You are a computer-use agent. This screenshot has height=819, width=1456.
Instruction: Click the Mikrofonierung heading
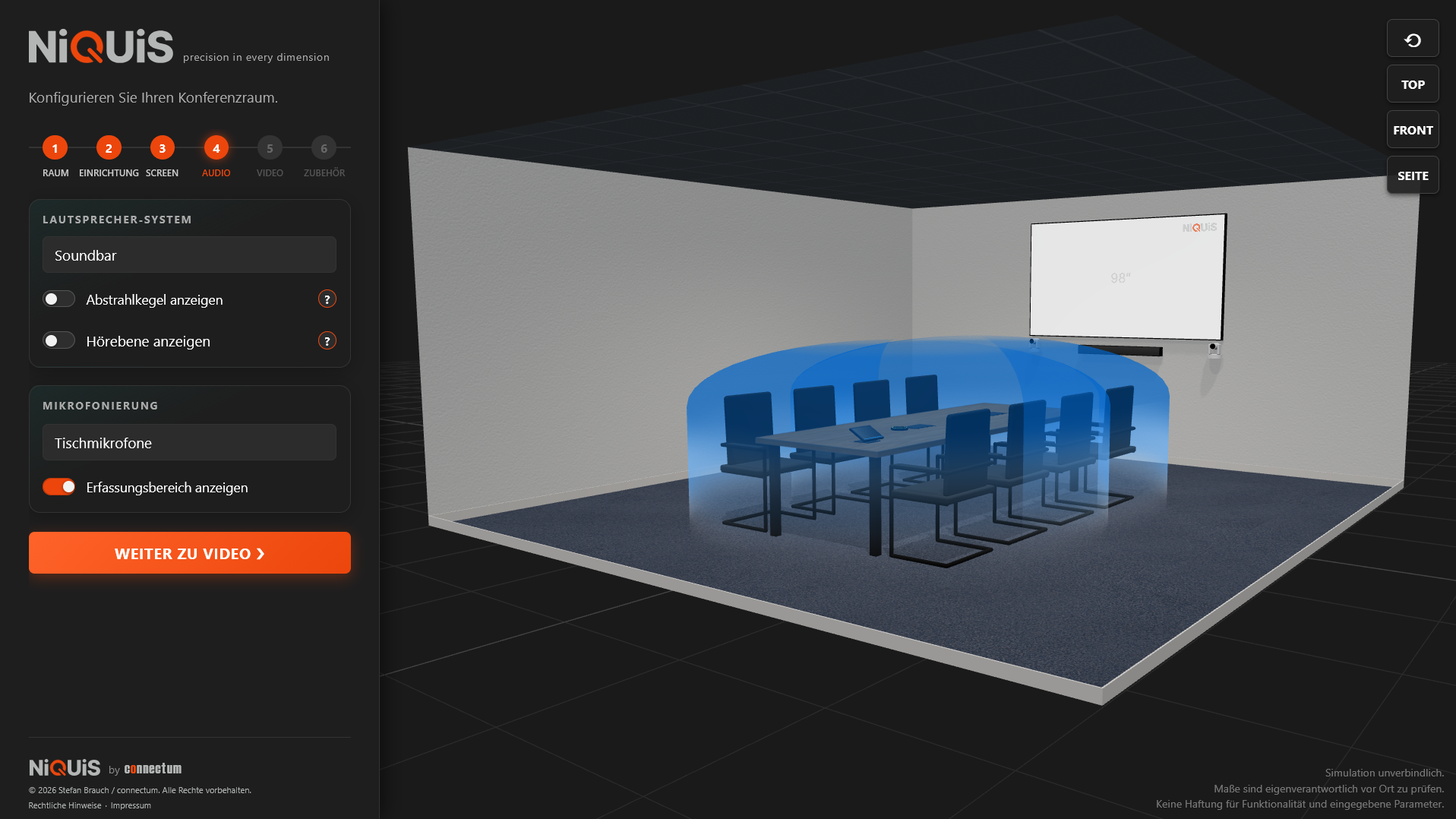coord(100,406)
